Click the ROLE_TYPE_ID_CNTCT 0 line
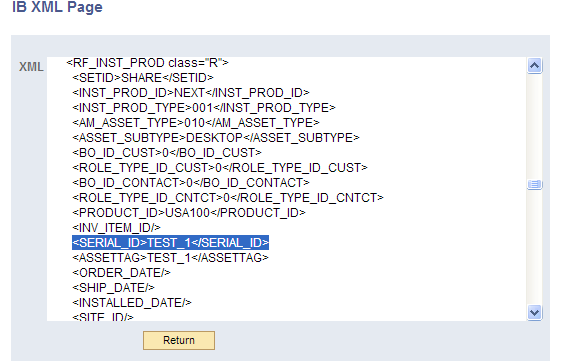This screenshot has width=566, height=361. click(228, 197)
